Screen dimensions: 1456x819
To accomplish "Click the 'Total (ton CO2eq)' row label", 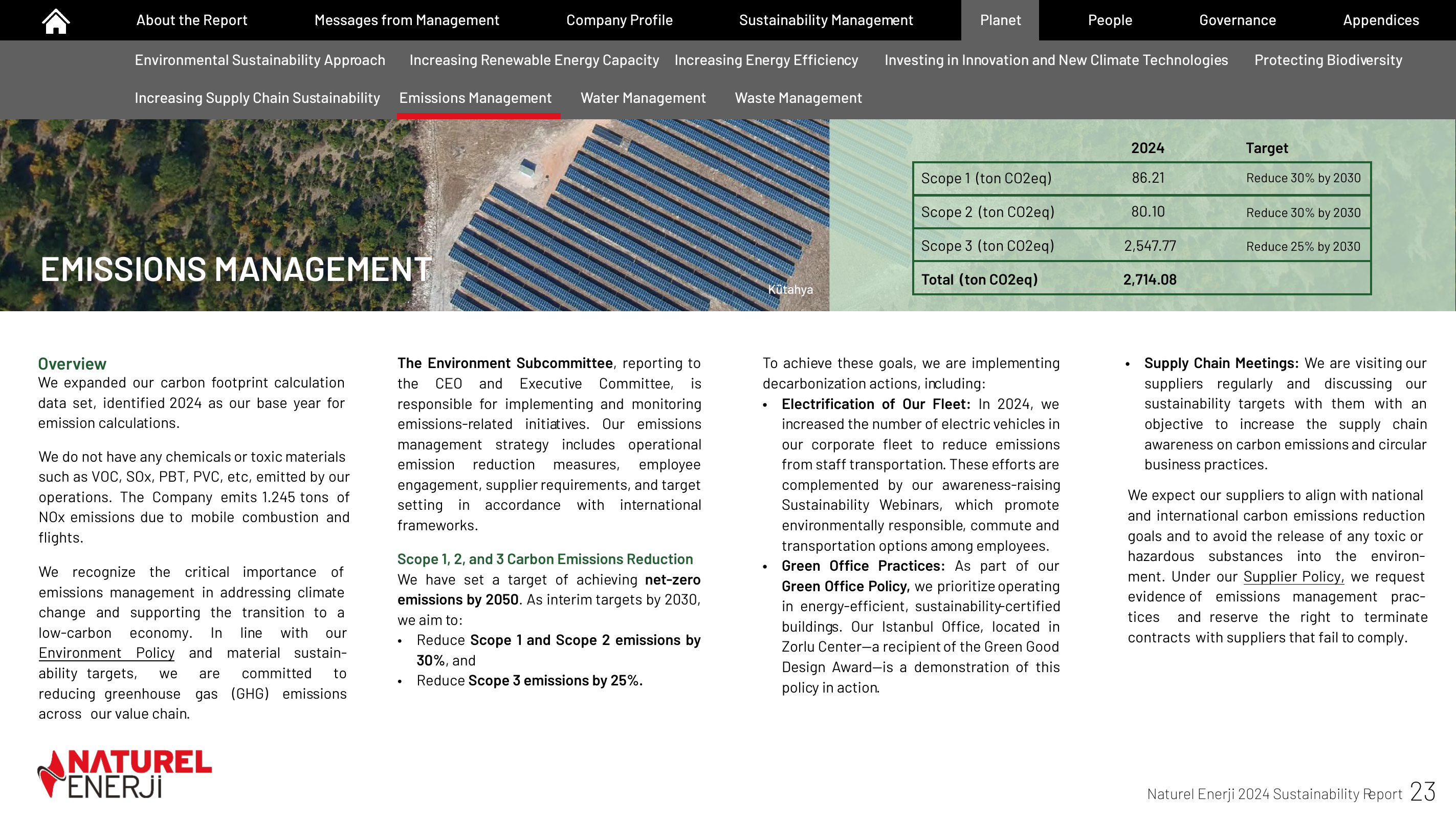I will click(x=980, y=279).
